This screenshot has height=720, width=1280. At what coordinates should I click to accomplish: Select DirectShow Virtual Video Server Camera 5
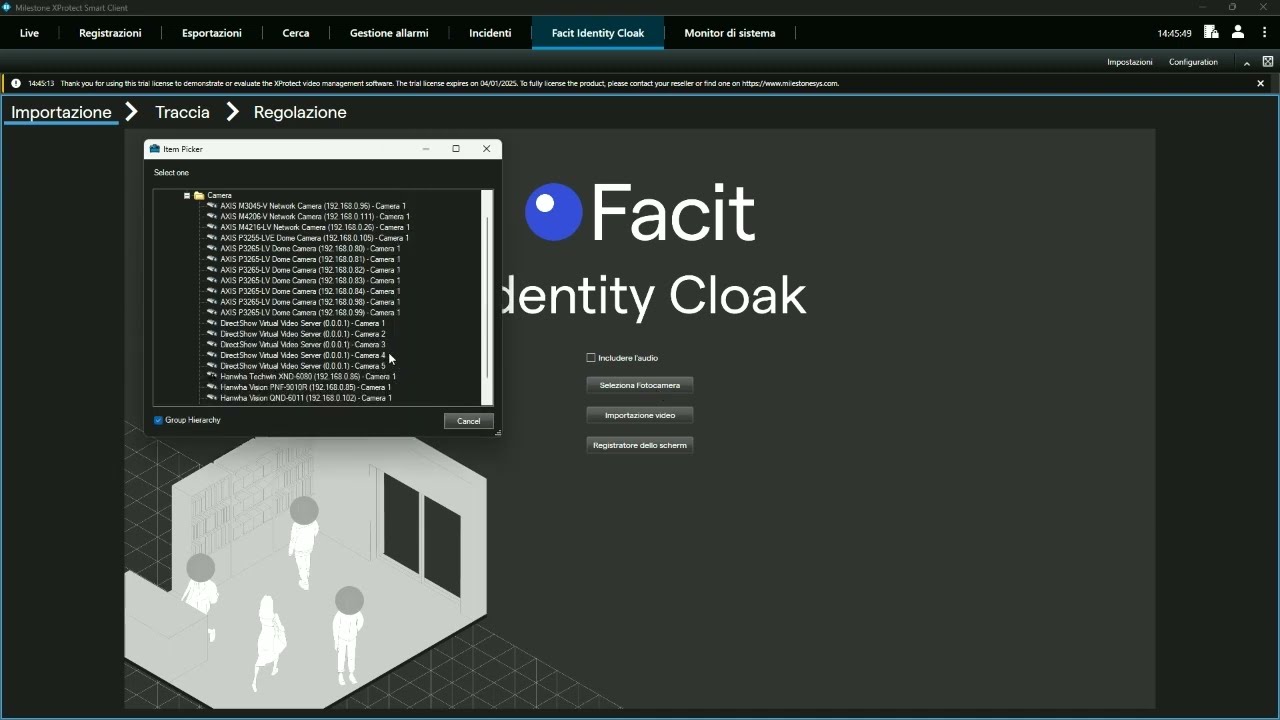click(302, 366)
